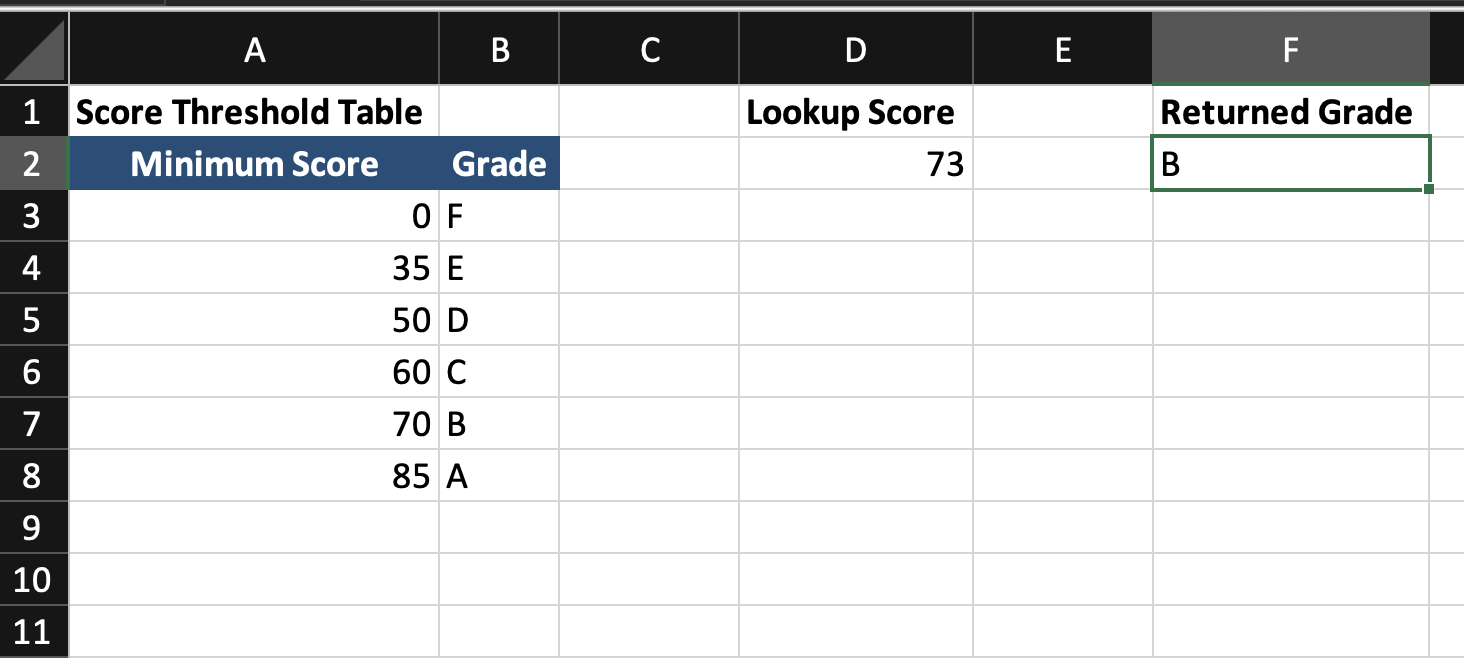1464x658 pixels.
Task: Select column A header
Action: pos(254,50)
